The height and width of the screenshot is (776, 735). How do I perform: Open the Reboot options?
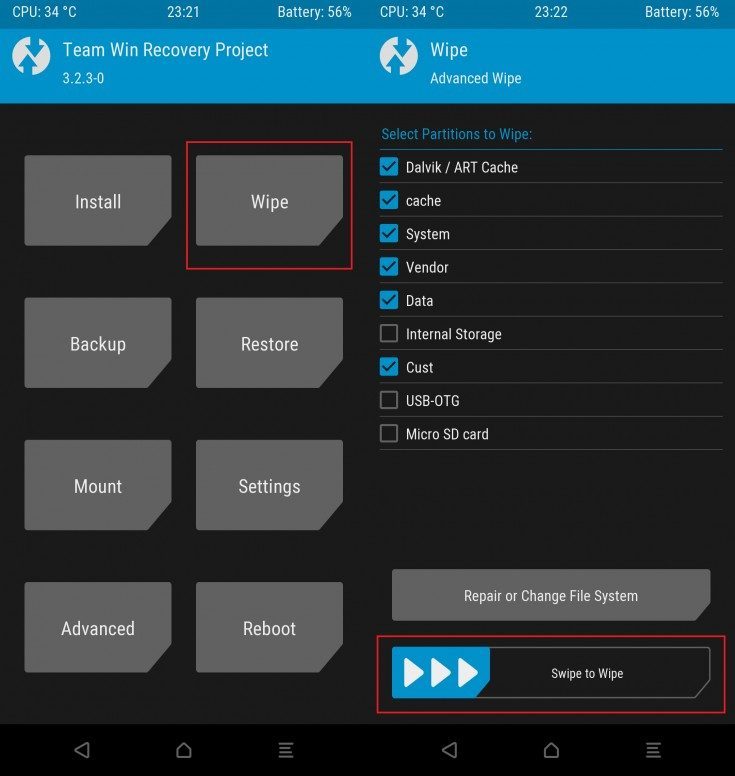tap(269, 628)
